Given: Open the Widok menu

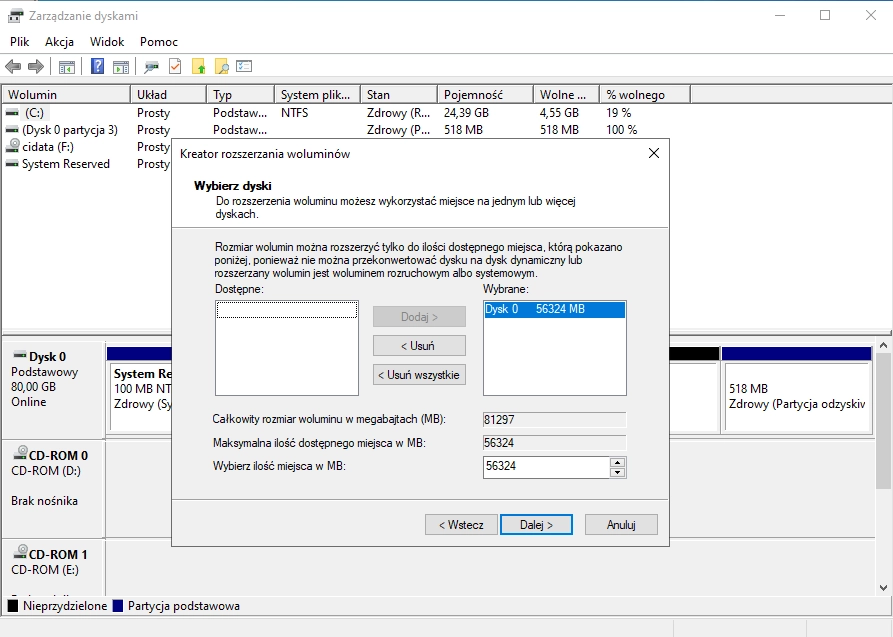Looking at the screenshot, I should click(107, 42).
